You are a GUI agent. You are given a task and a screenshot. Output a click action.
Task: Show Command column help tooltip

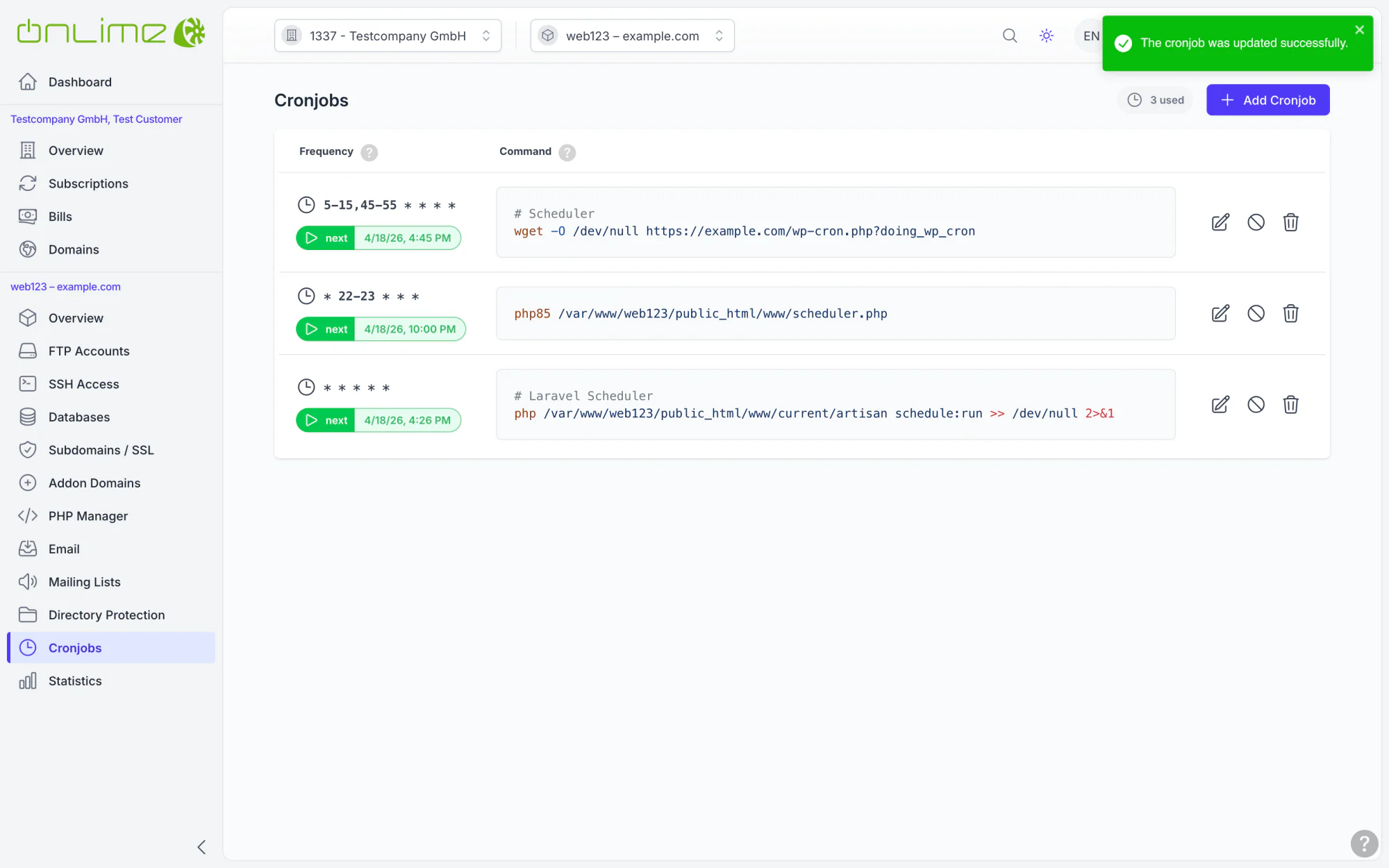coord(567,152)
